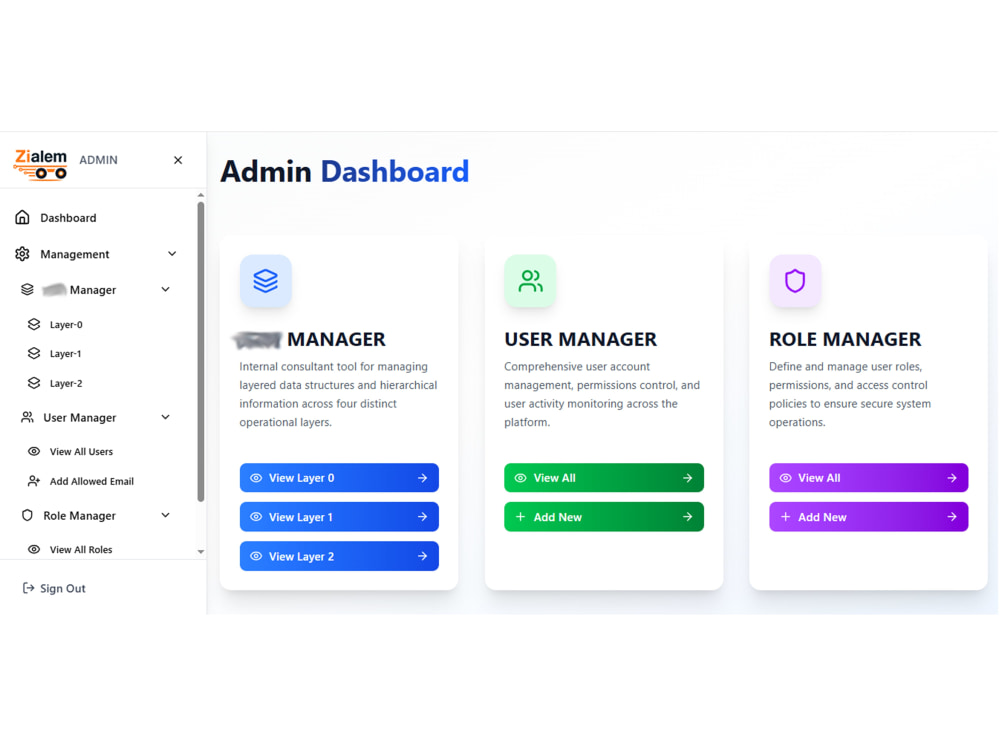
Task: Sign out using the Sign Out link
Action: tap(62, 589)
